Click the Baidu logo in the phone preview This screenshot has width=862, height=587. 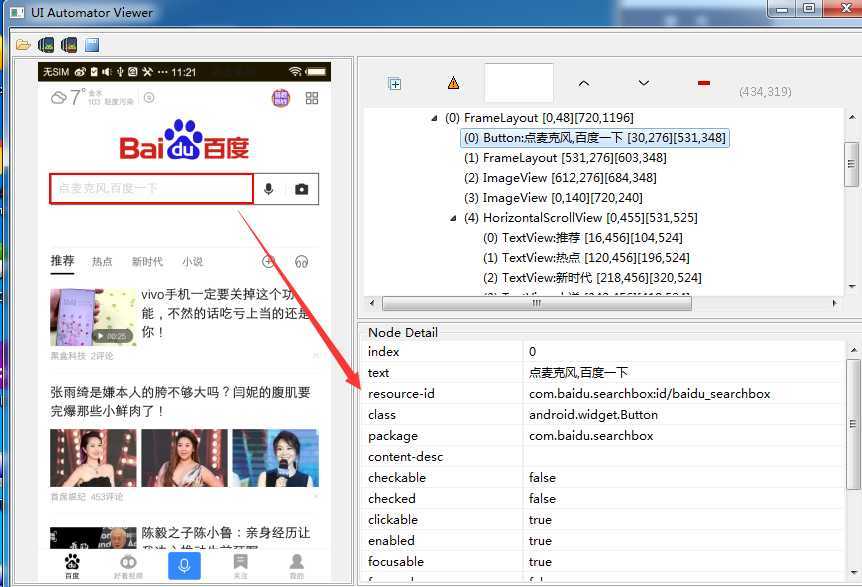(184, 140)
